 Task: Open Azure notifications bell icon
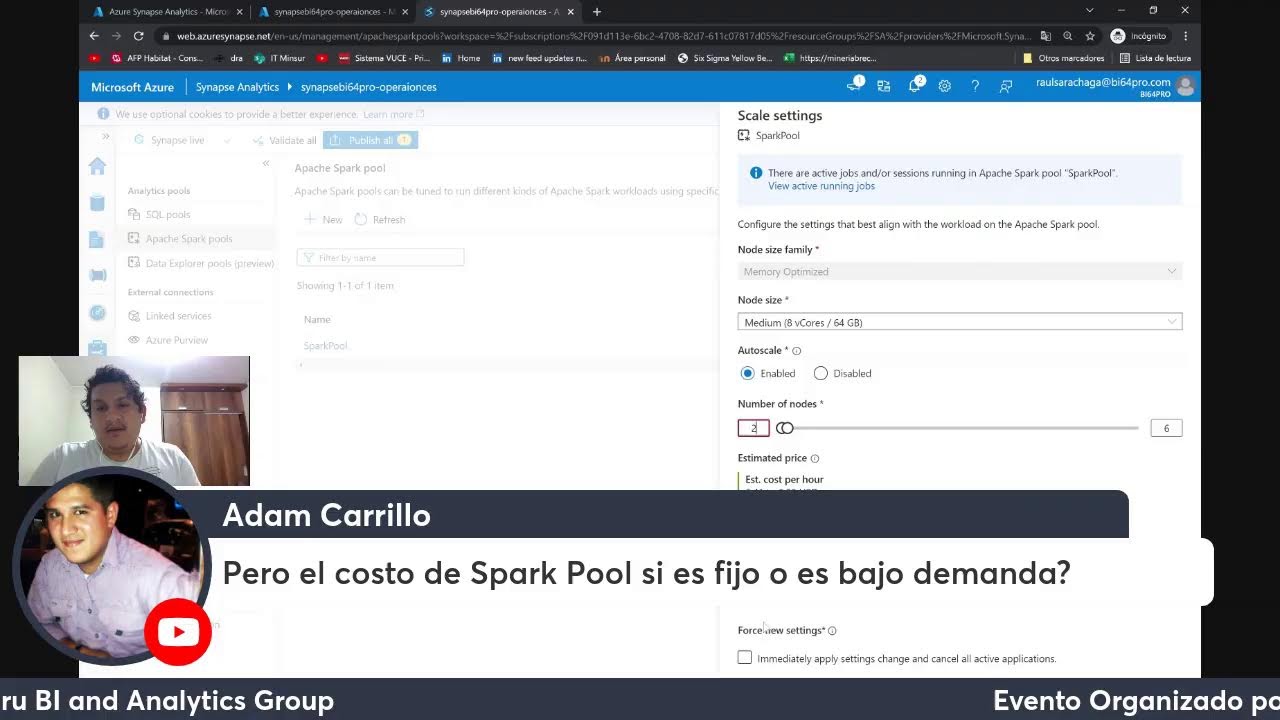click(x=914, y=86)
